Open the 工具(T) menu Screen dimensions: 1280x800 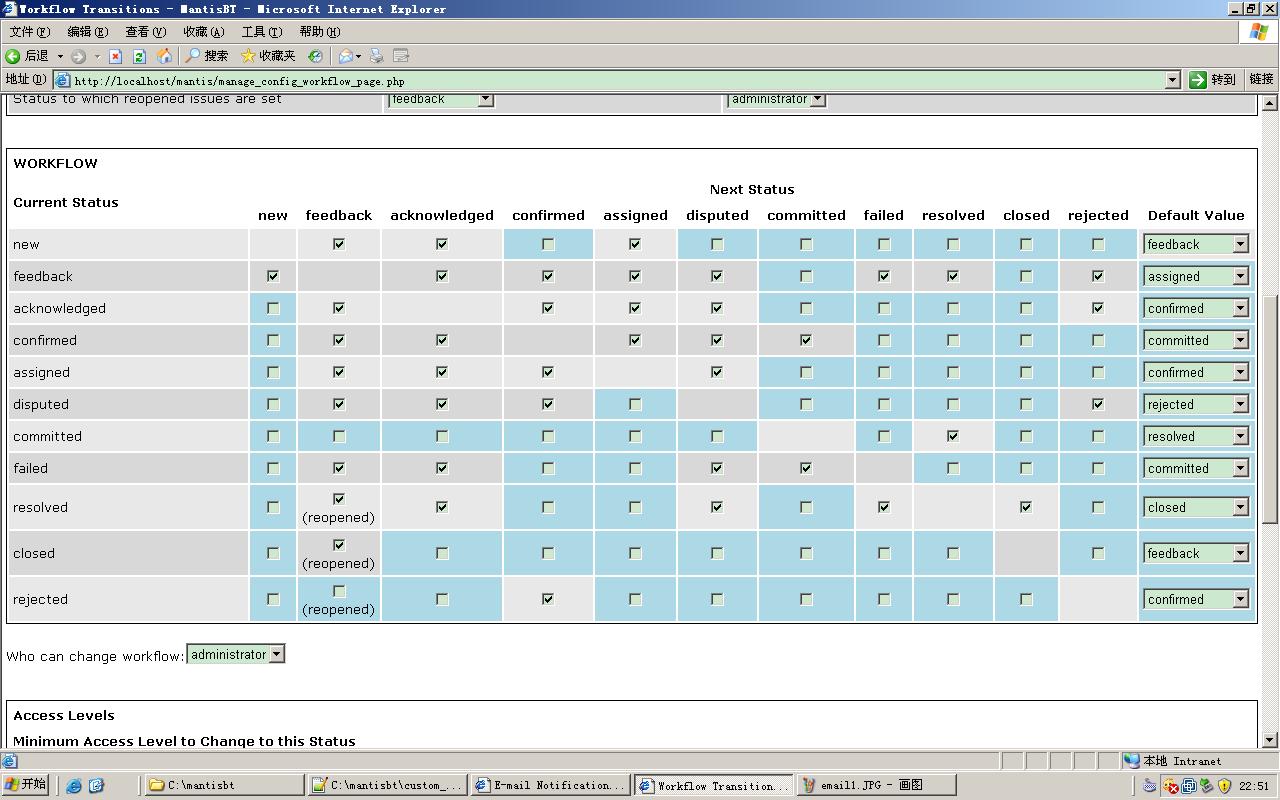[261, 32]
